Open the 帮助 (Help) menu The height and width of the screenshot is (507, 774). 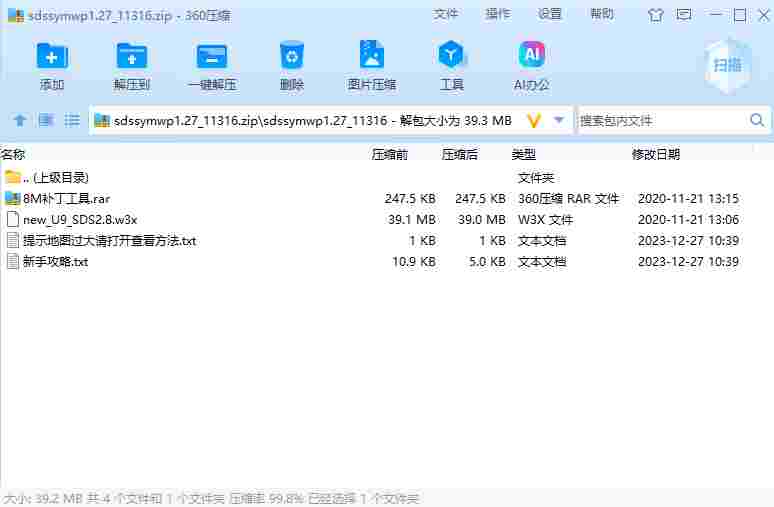pyautogui.click(x=602, y=14)
